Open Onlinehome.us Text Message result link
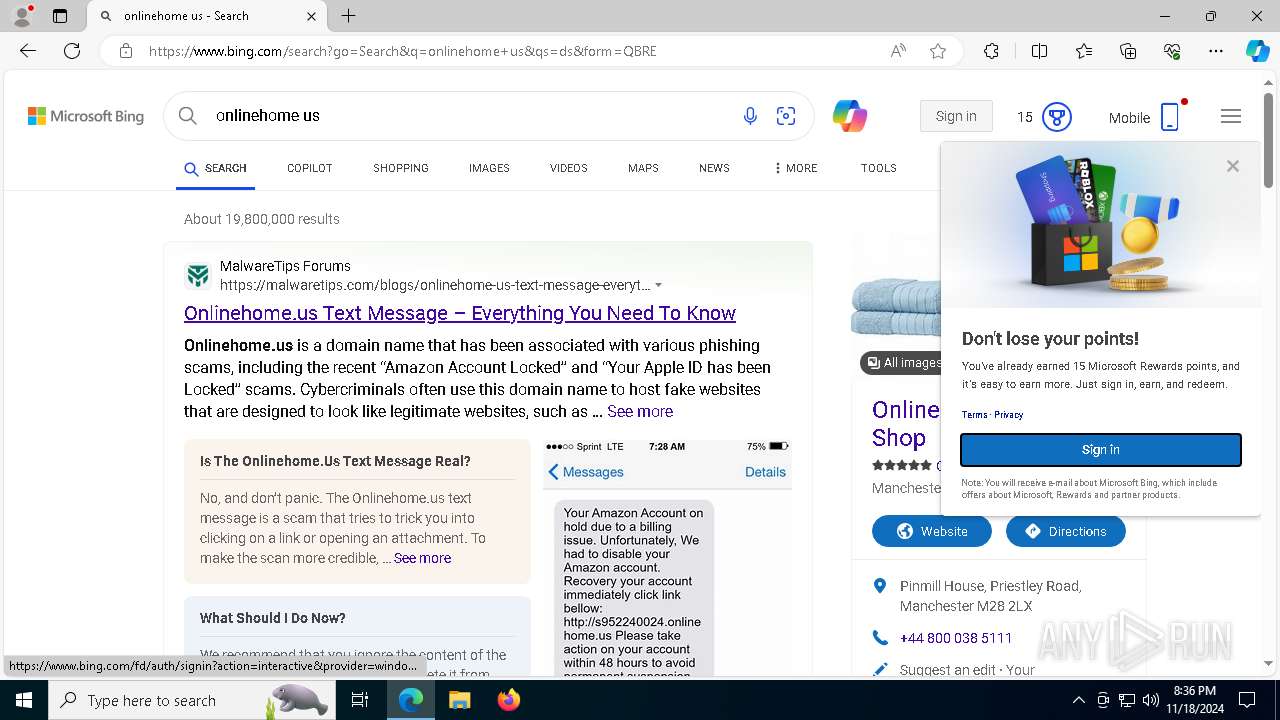 click(x=460, y=313)
